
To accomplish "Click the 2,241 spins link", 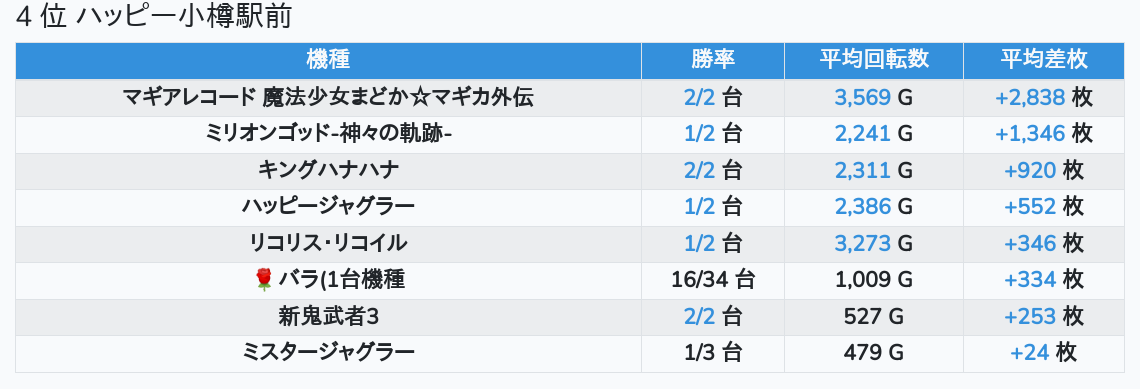I will point(862,134).
